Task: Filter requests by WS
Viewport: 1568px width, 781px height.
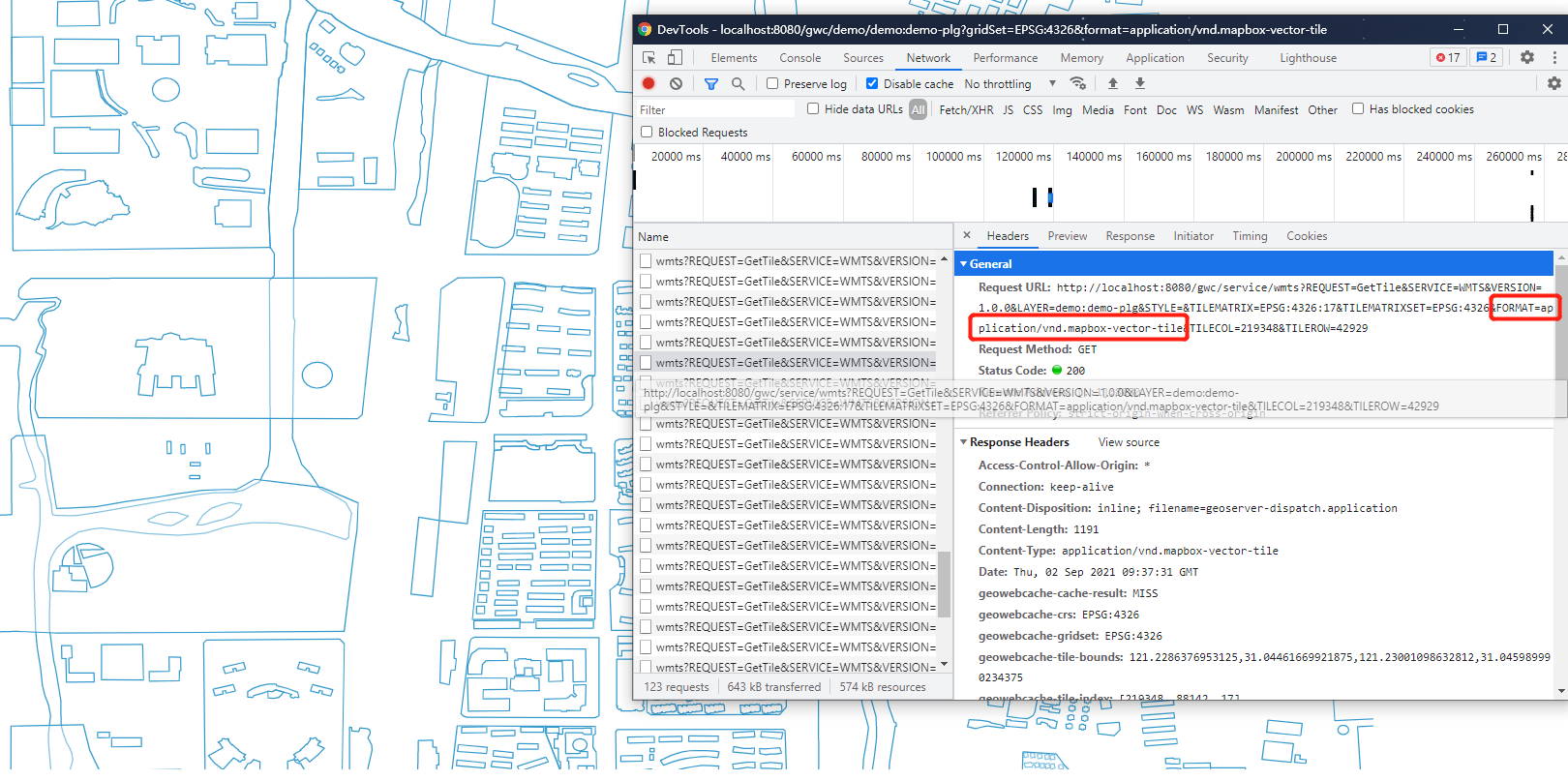Action: [x=1195, y=110]
